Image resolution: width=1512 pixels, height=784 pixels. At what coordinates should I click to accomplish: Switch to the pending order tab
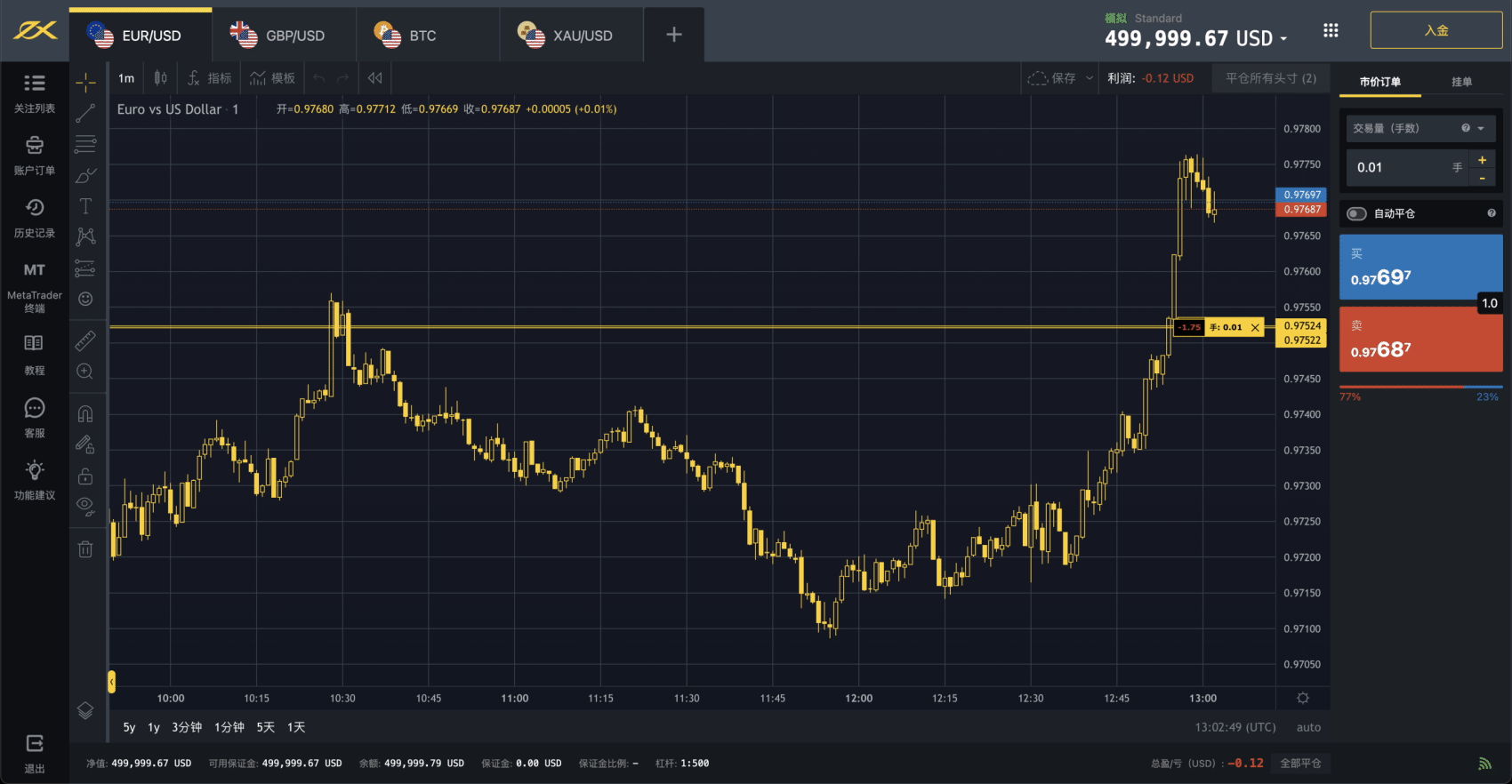[1461, 82]
